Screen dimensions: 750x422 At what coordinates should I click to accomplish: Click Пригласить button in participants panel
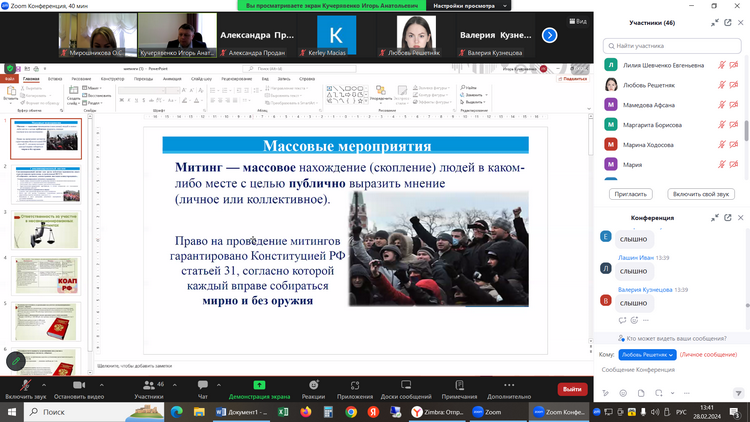pyautogui.click(x=630, y=193)
